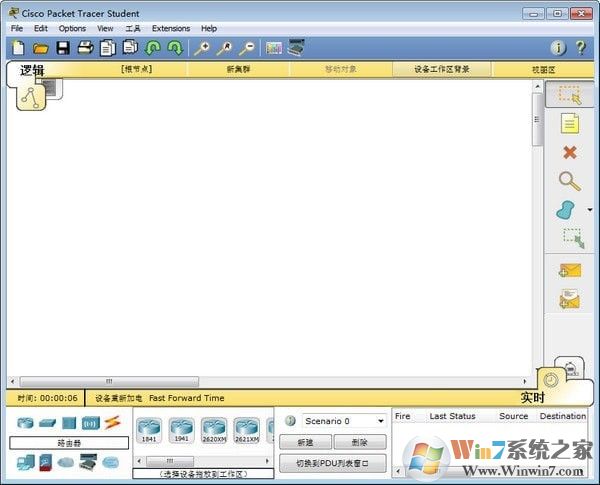Expand the Draw shape tool arrow
600x485 pixels.
(589, 210)
